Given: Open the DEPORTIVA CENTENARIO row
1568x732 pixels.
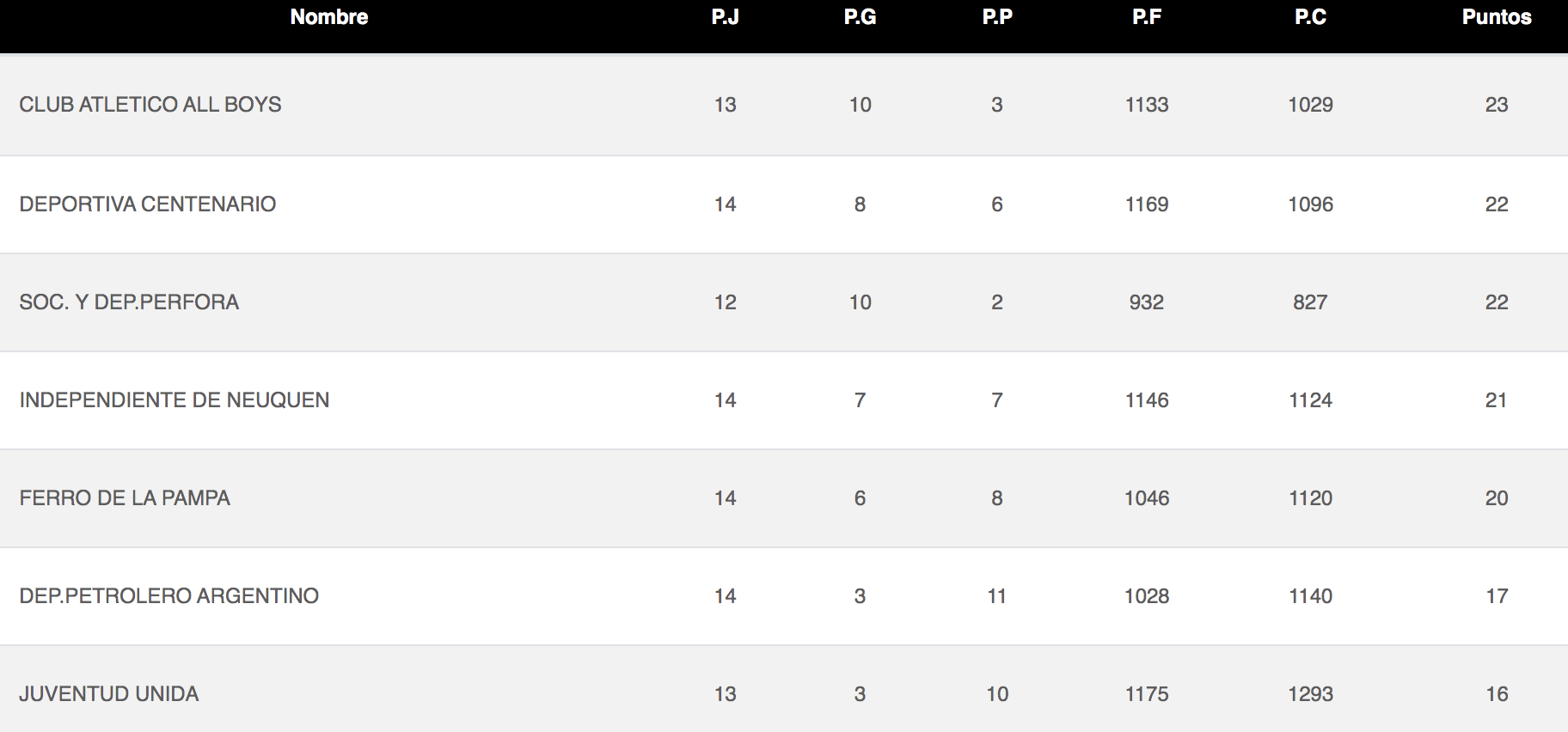Looking at the screenshot, I should pyautogui.click(x=784, y=204).
